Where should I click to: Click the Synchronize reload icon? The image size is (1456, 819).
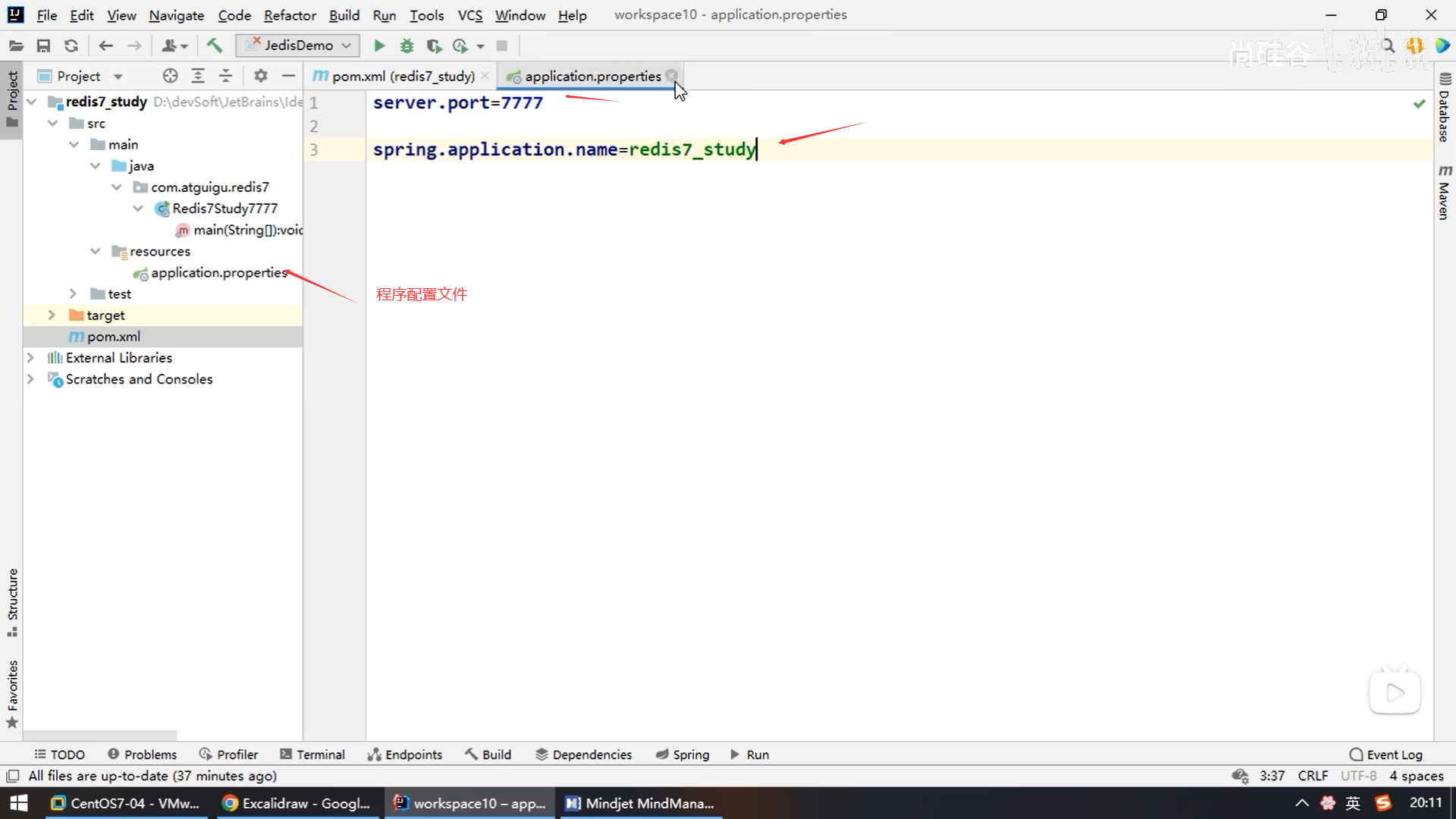click(71, 45)
